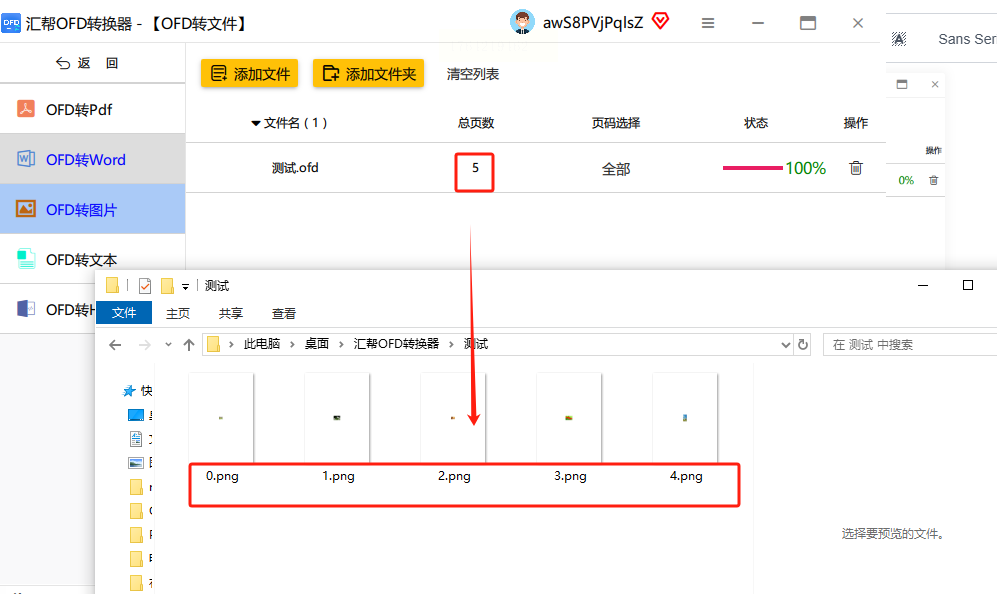Screen dimensions: 997x594
Task: Click 此电脑 in the address path
Action: tap(262, 344)
